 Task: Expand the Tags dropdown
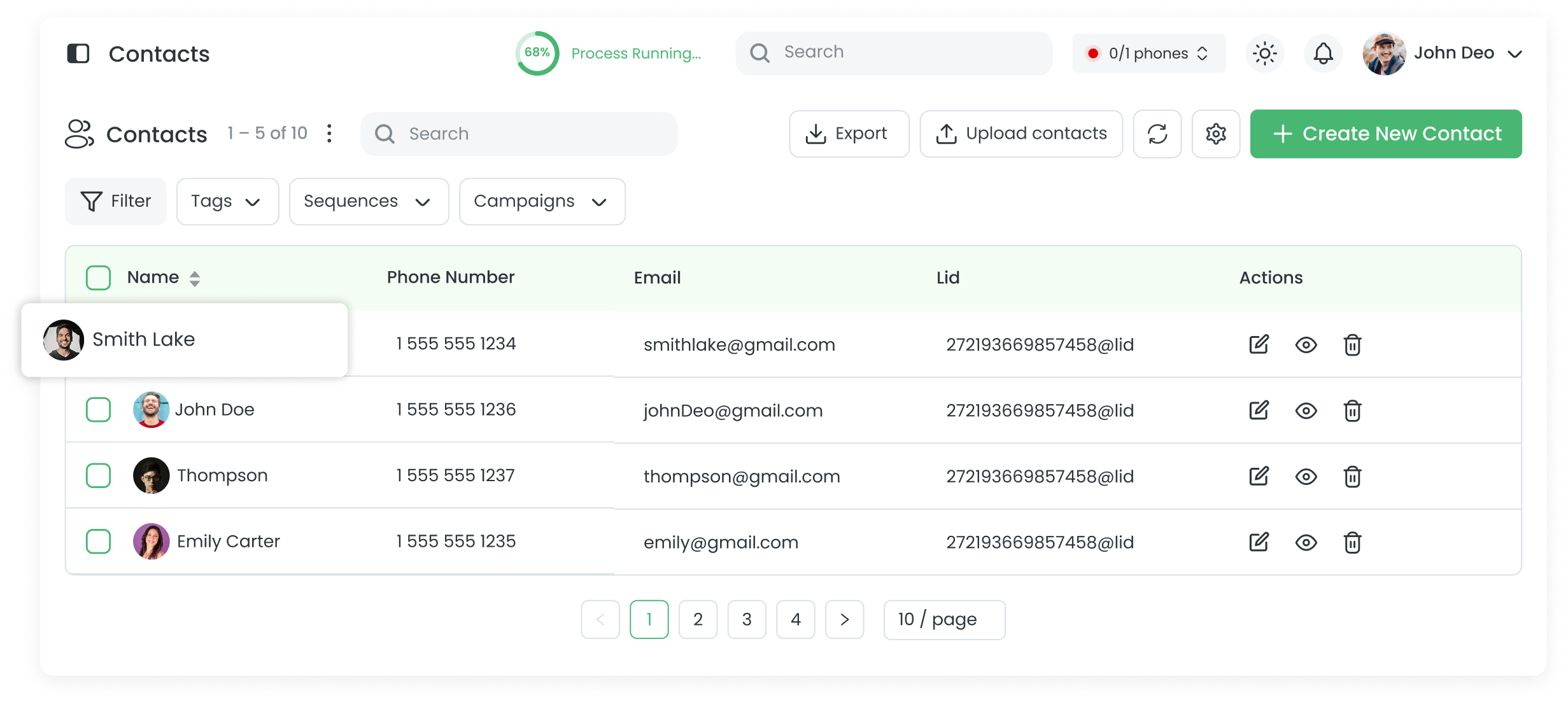[227, 201]
